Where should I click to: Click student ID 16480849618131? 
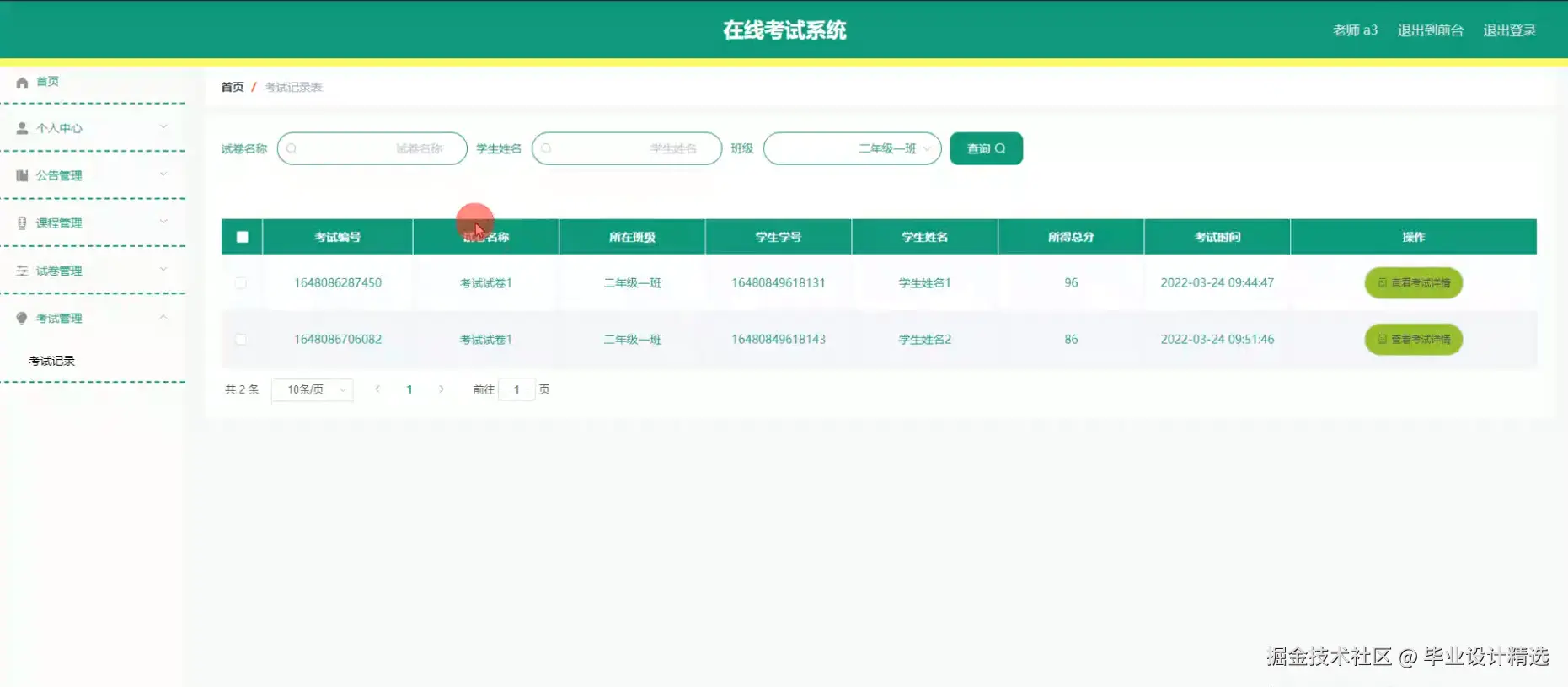click(x=779, y=283)
